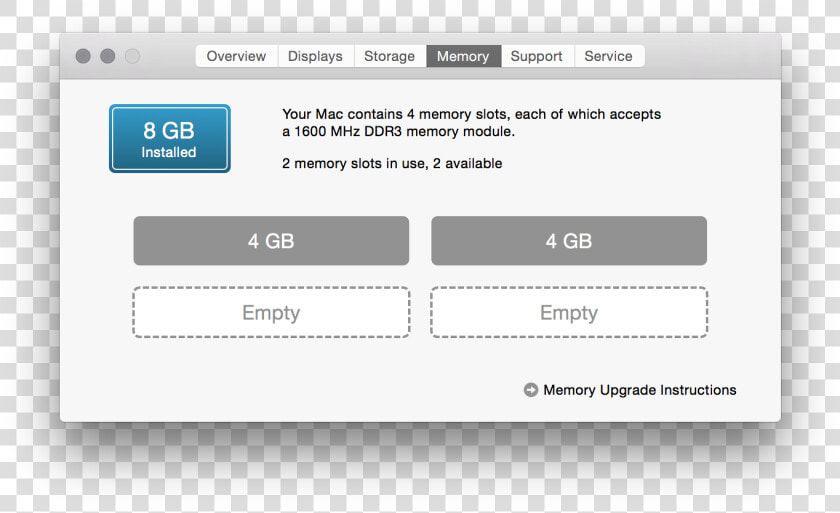Click the '8 GB' text in the badge
Image resolution: width=840 pixels, height=513 pixels.
[169, 131]
